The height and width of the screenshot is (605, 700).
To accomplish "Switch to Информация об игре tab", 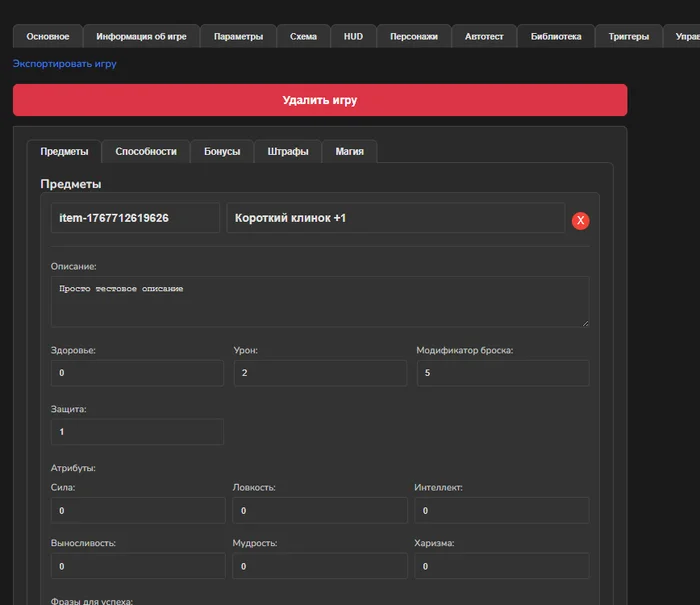I will coord(141,36).
